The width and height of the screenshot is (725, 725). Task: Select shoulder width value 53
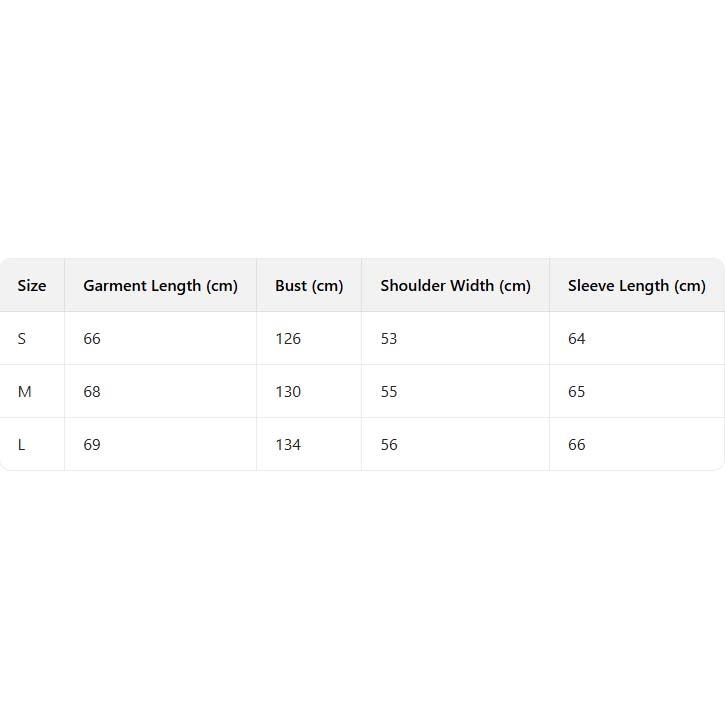tap(389, 339)
